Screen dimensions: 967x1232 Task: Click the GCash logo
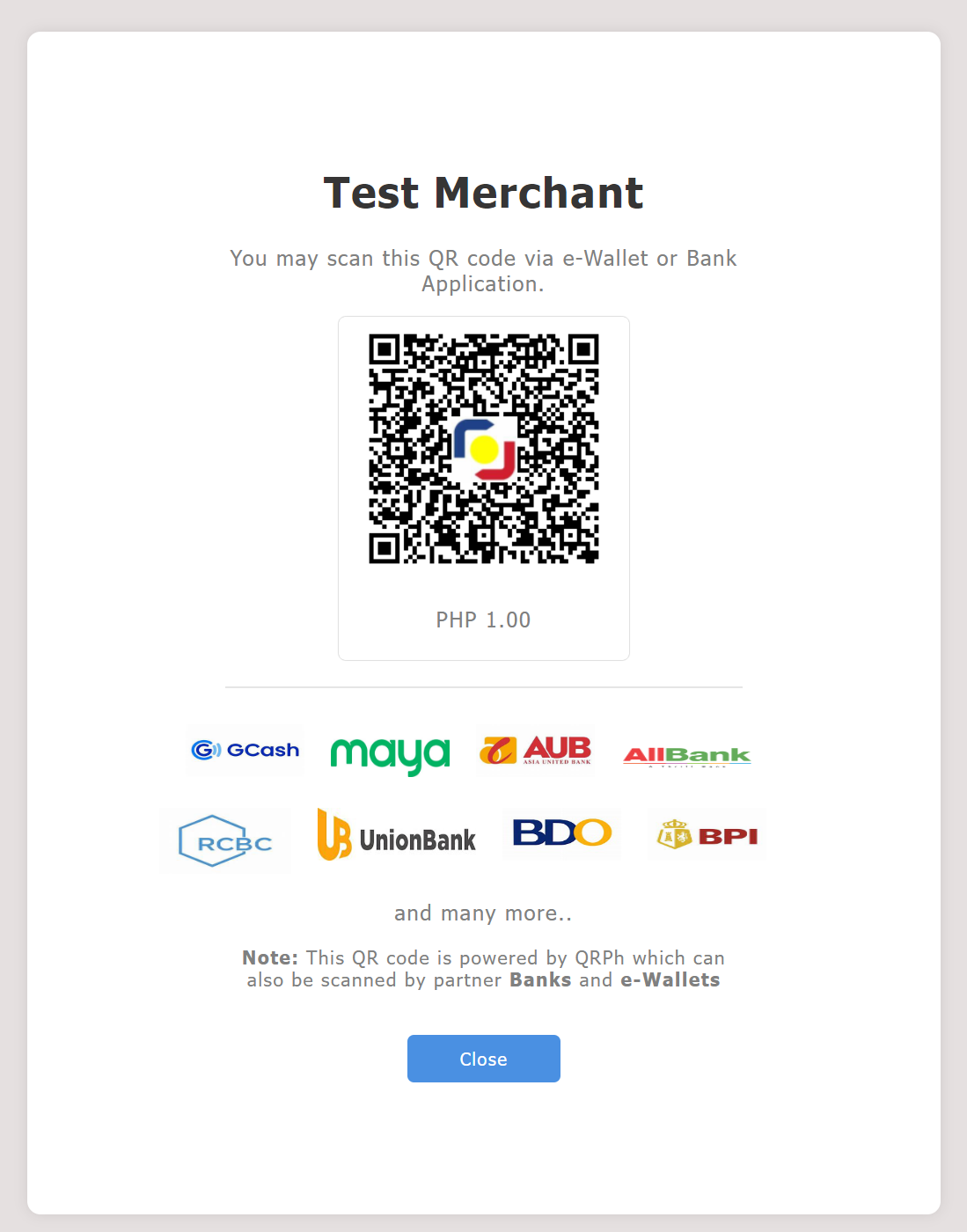click(245, 751)
